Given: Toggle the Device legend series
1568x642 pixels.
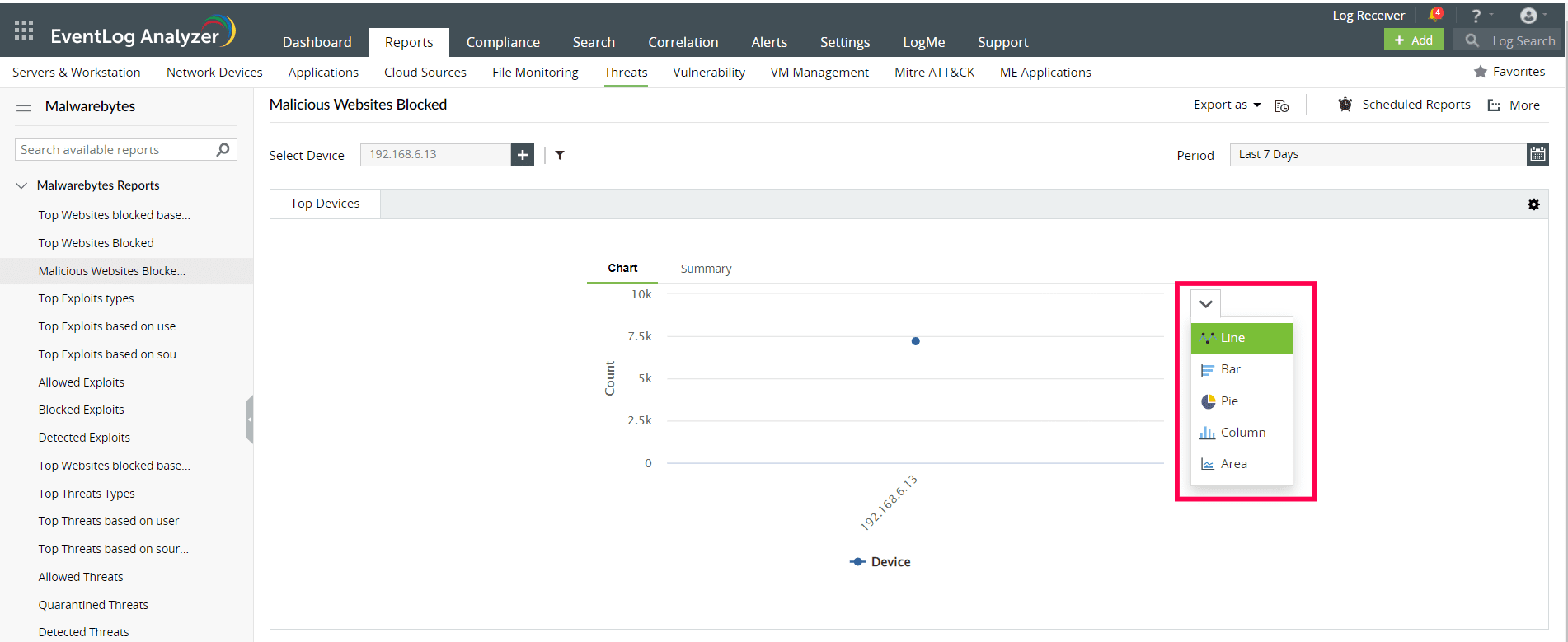Looking at the screenshot, I should pyautogui.click(x=880, y=562).
